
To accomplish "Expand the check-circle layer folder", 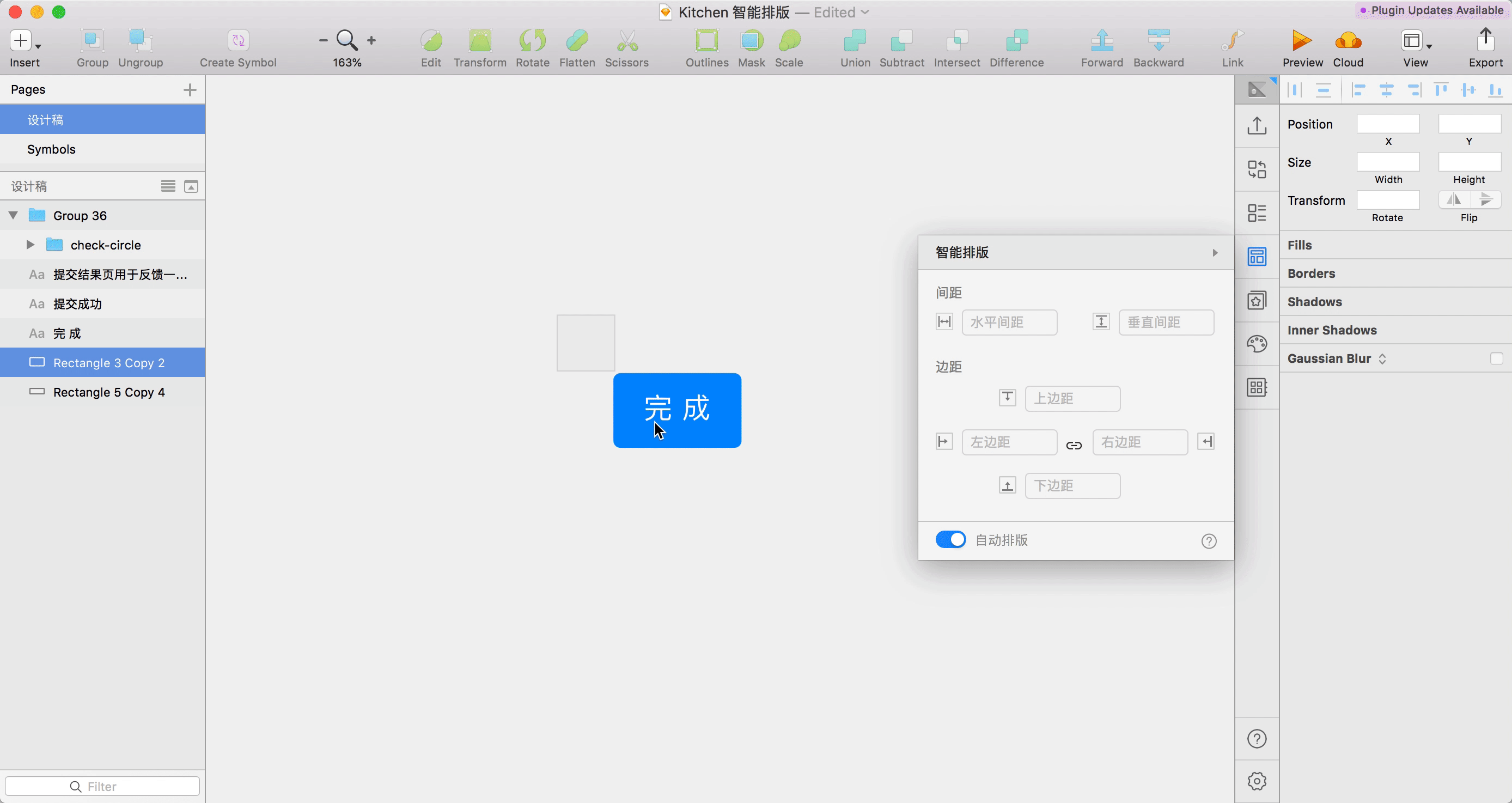I will click(31, 245).
